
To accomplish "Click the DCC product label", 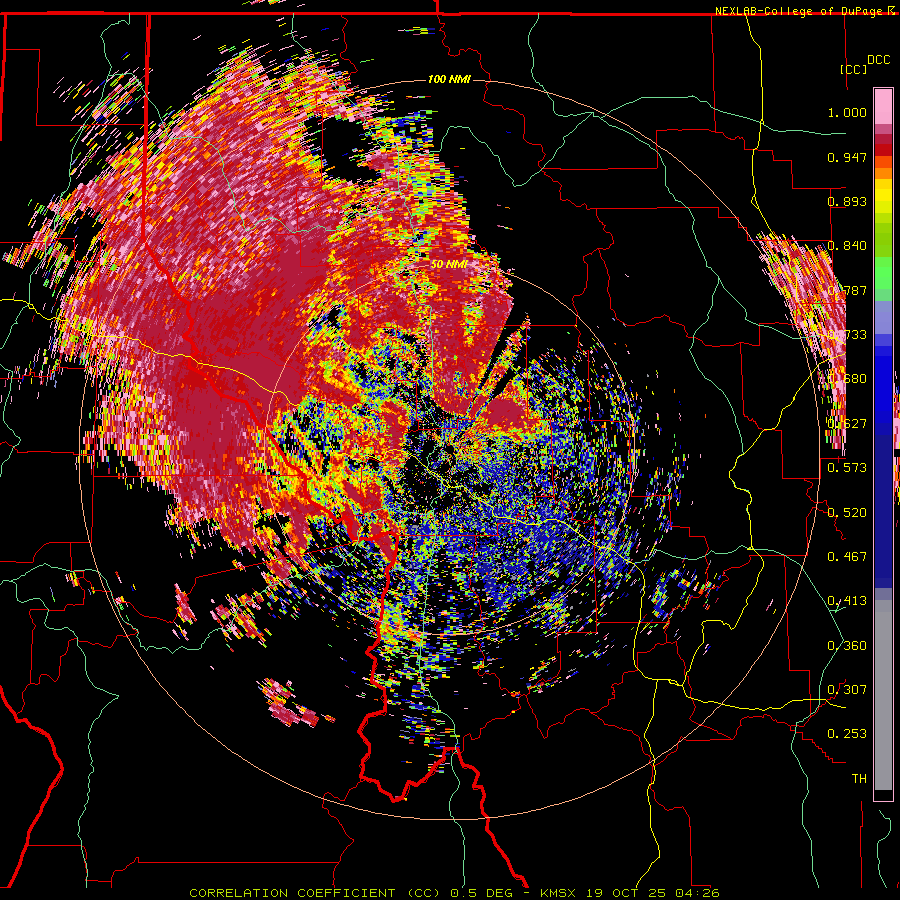I will (x=878, y=60).
